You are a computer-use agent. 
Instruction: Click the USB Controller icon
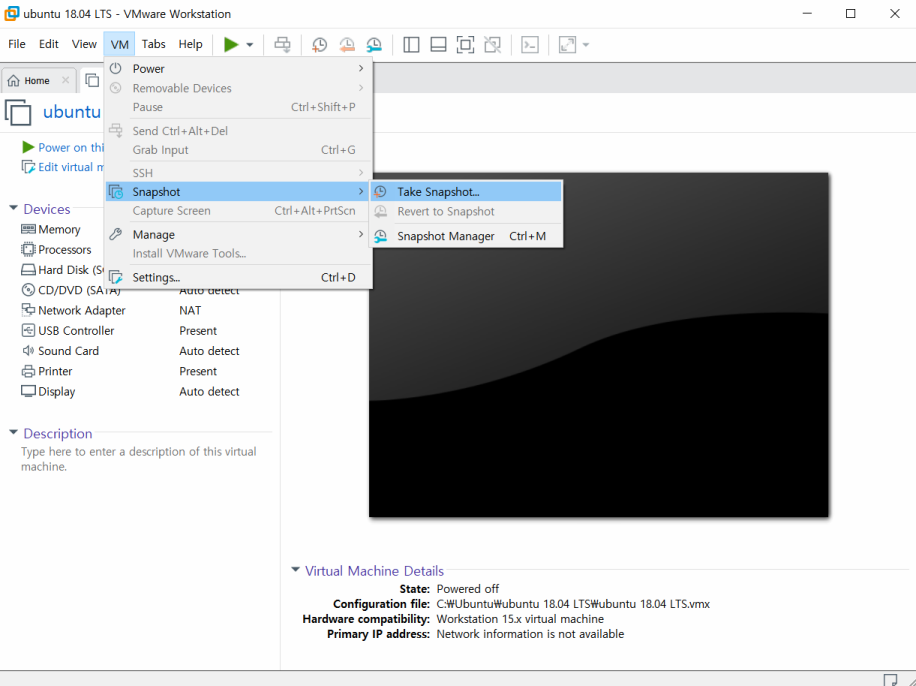click(28, 330)
